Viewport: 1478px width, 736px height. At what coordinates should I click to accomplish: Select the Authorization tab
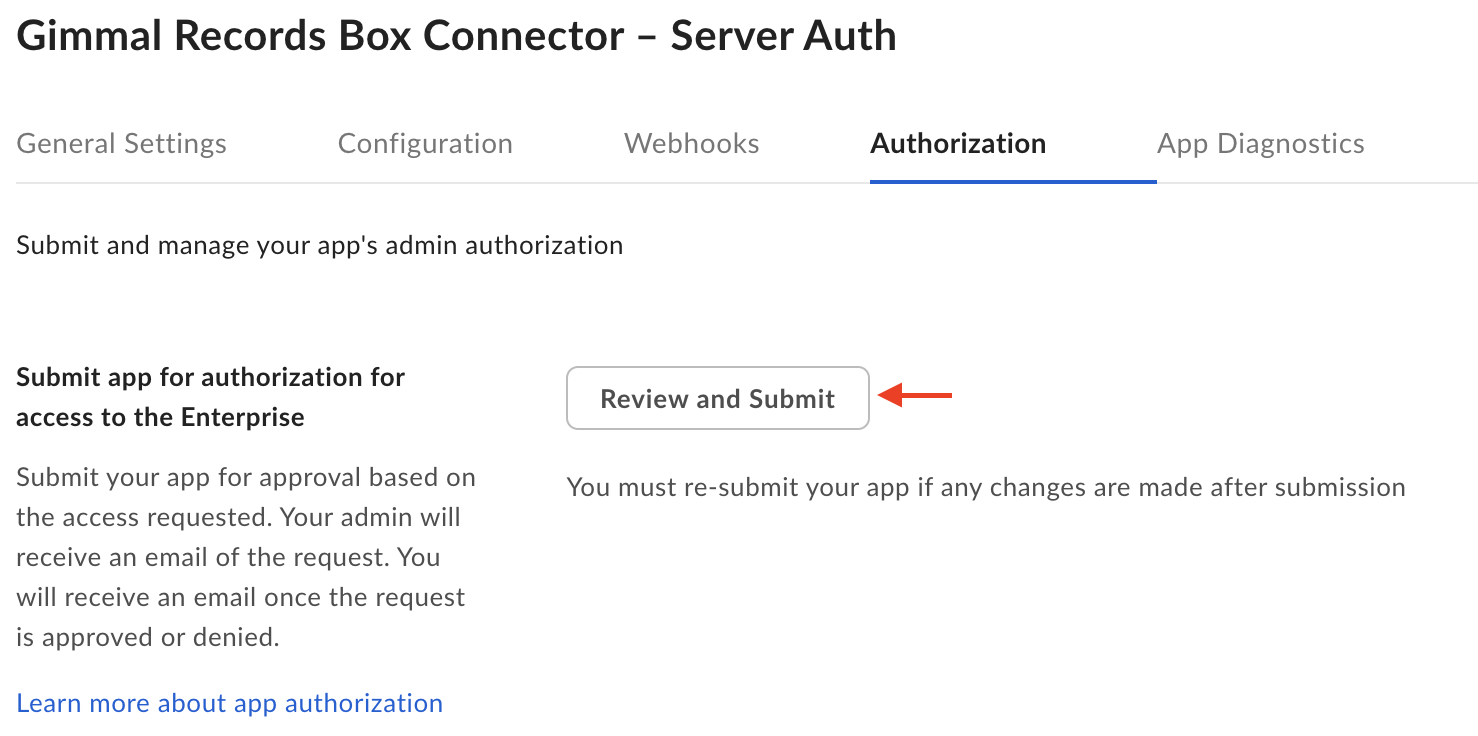958,144
